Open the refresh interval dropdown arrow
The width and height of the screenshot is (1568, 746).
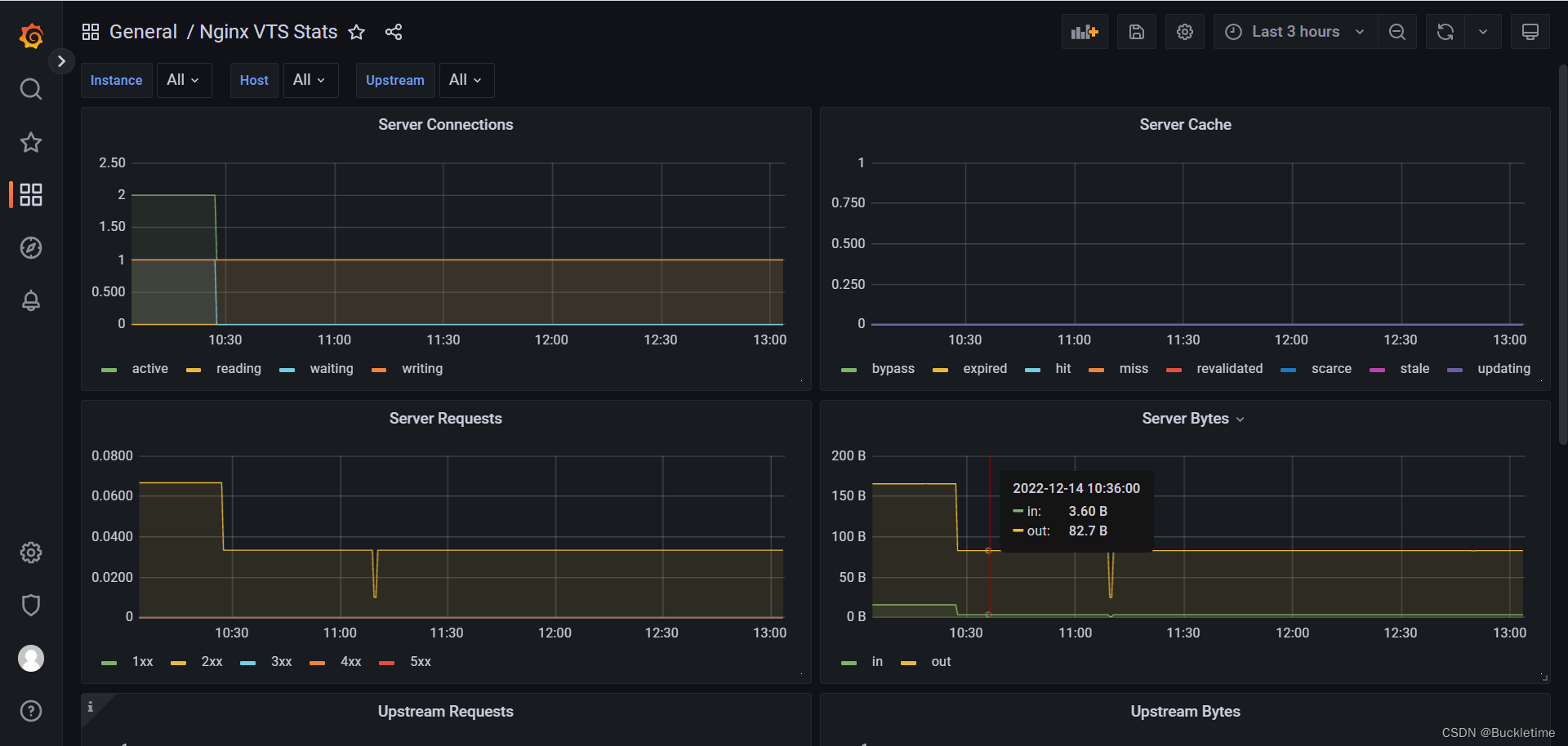1483,32
